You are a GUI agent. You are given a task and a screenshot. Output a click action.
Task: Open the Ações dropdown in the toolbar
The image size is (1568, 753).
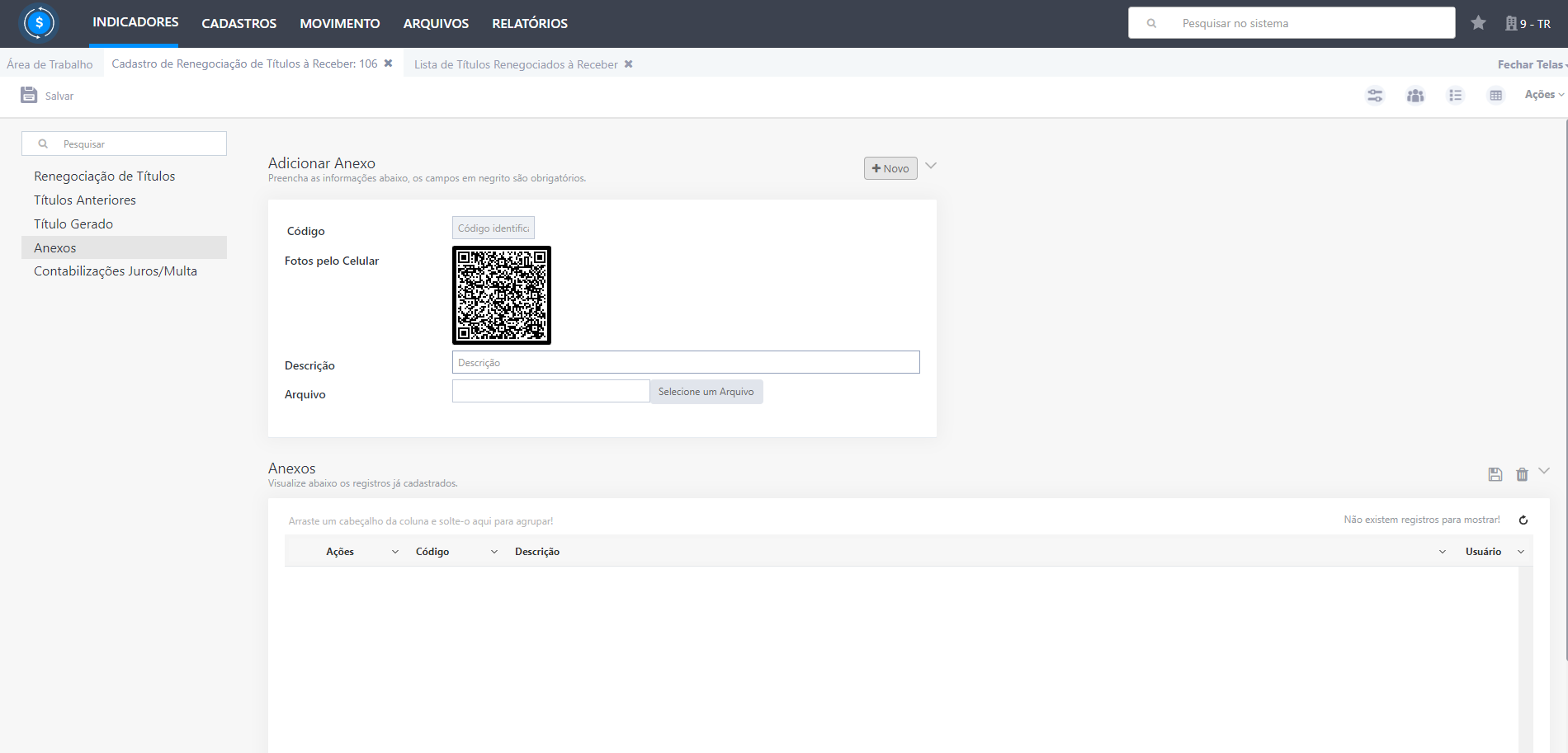[1544, 95]
